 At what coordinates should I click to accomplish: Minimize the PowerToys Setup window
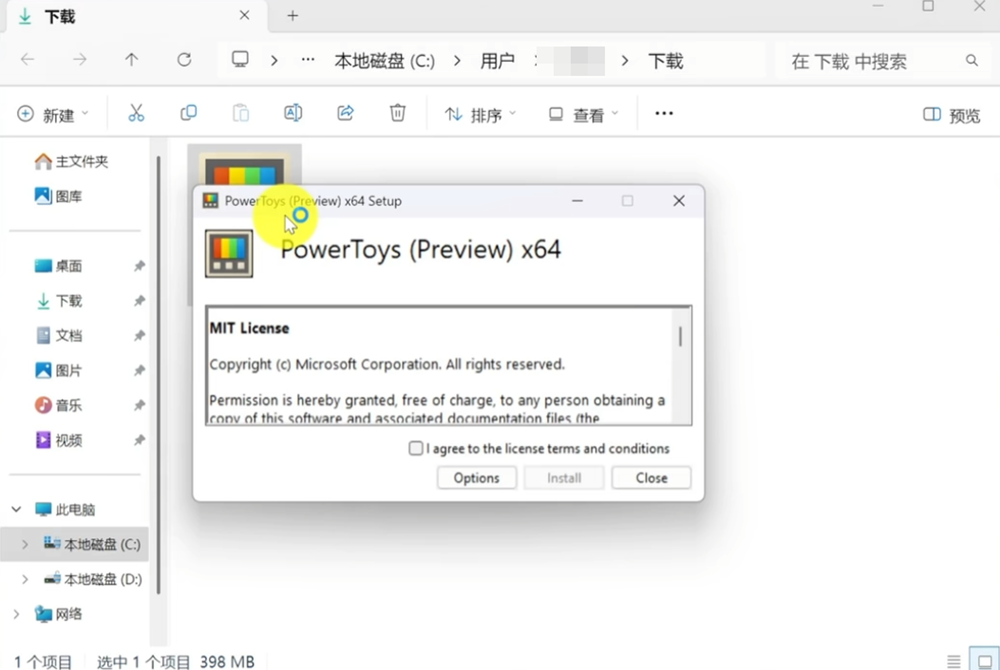pos(577,201)
